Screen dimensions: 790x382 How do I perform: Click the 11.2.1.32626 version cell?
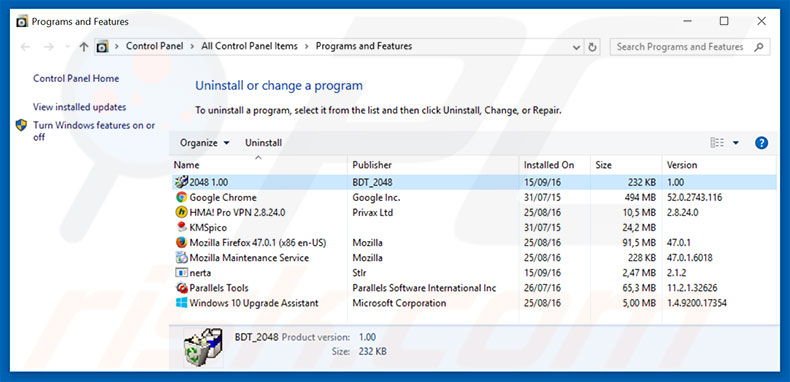coord(692,288)
